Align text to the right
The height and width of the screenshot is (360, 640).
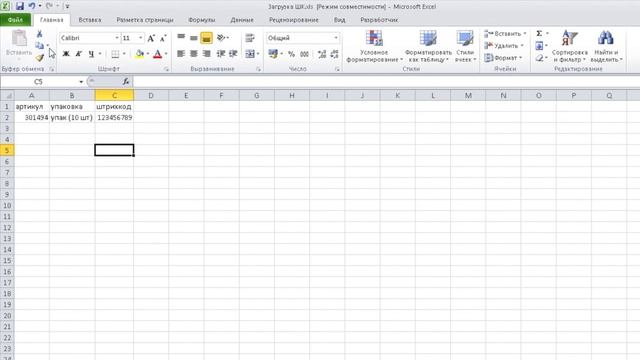pos(207,54)
